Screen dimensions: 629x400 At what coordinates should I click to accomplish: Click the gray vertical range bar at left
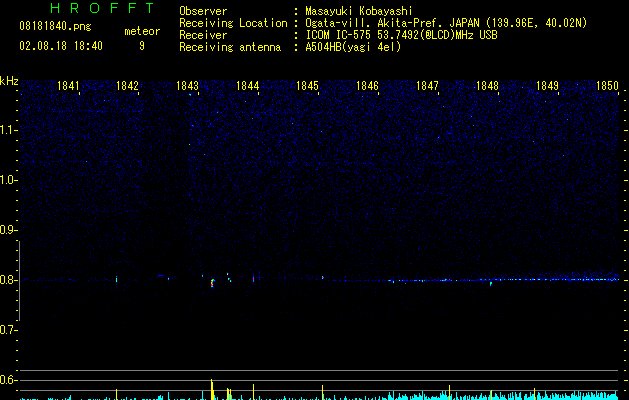(19, 281)
